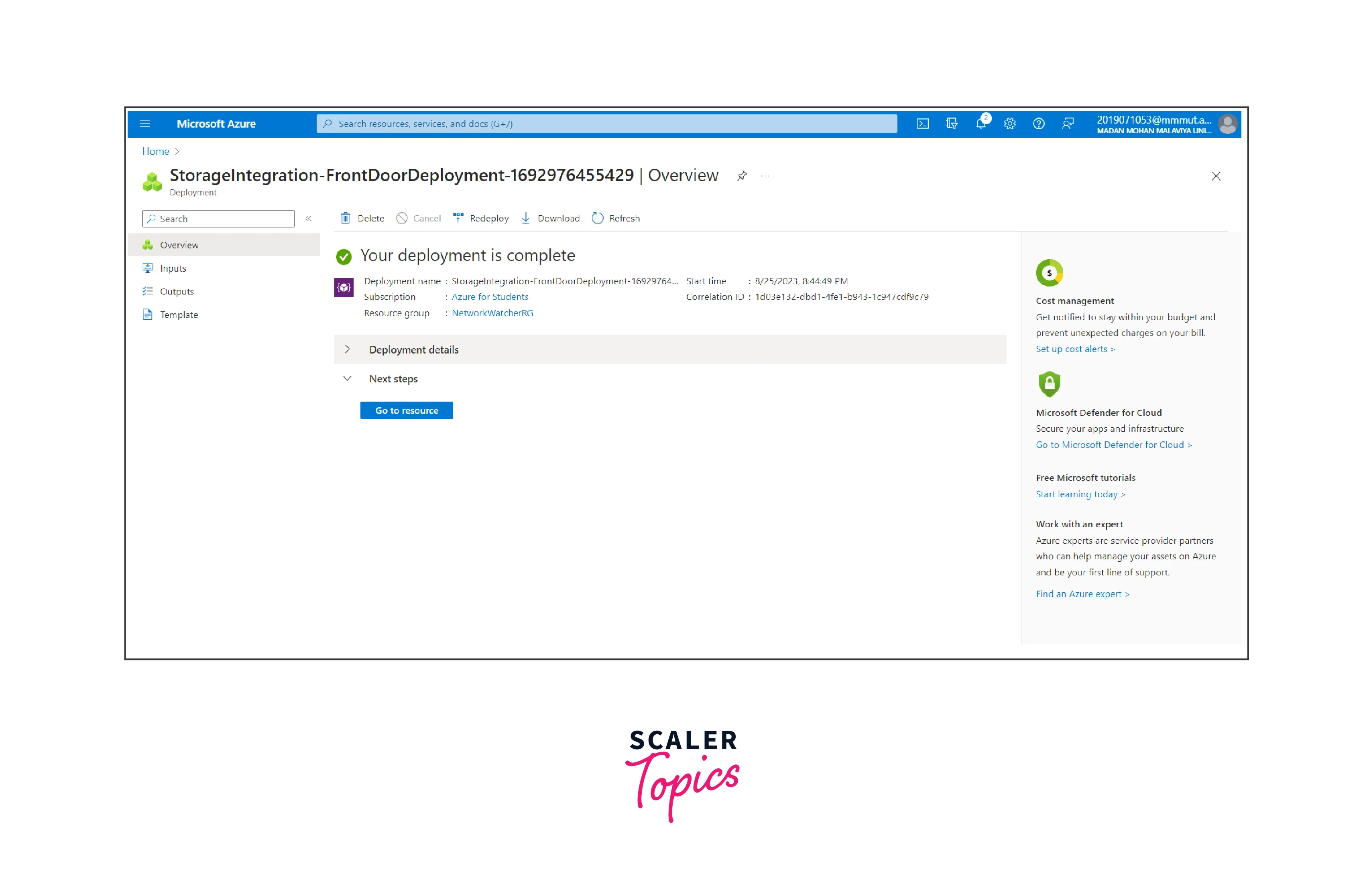Viewport: 1365px width, 896px height.
Task: Expand the Deployment details section
Action: coord(348,349)
